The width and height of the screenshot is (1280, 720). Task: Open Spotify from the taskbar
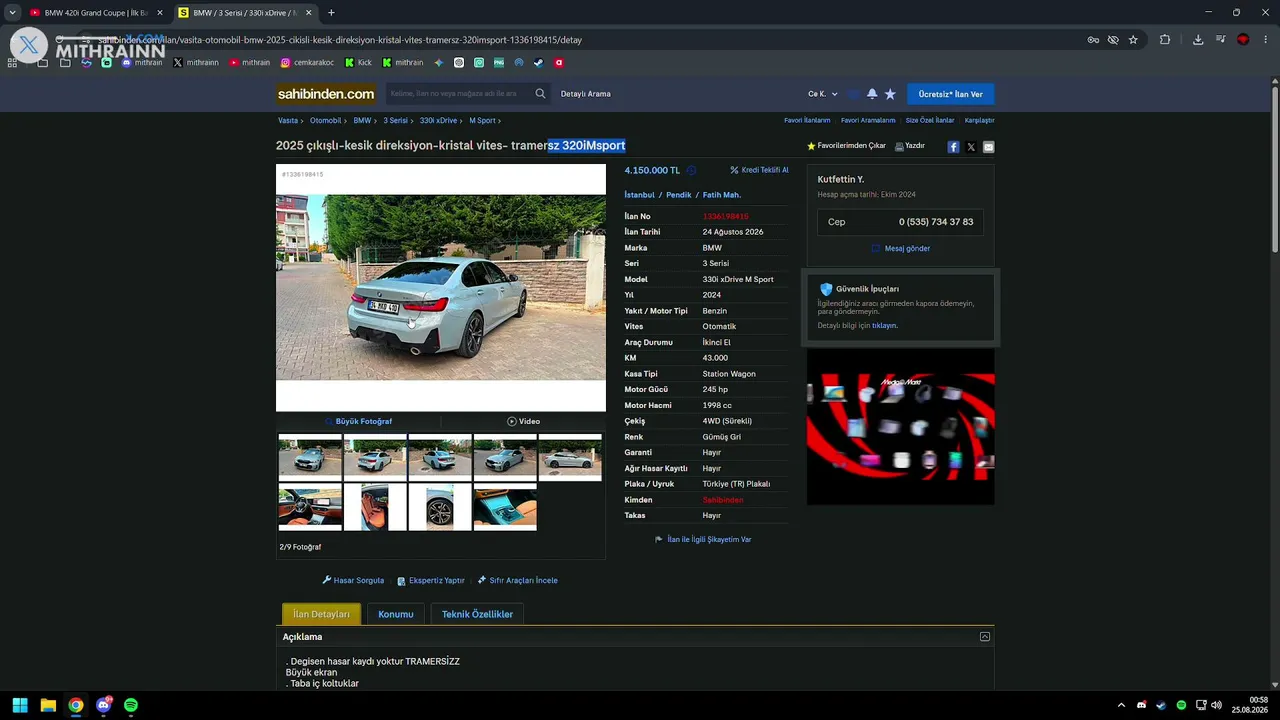coord(131,705)
